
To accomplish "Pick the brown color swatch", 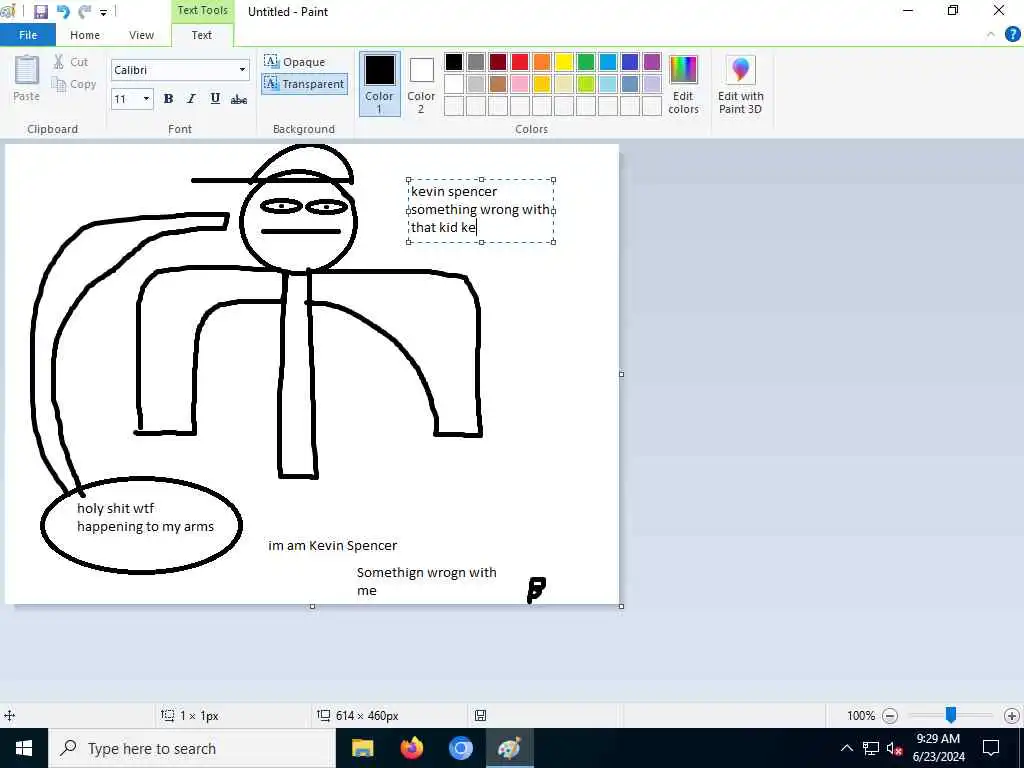I will [x=498, y=84].
